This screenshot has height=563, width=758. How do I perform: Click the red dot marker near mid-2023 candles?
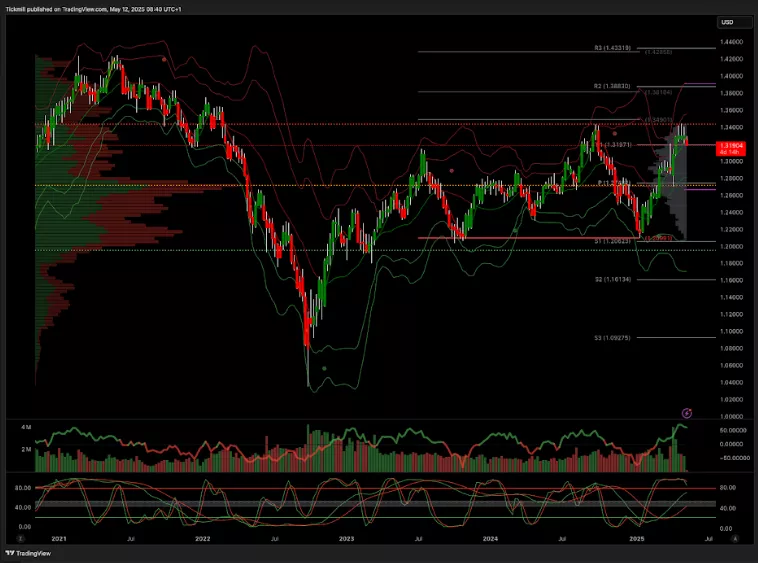point(452,170)
